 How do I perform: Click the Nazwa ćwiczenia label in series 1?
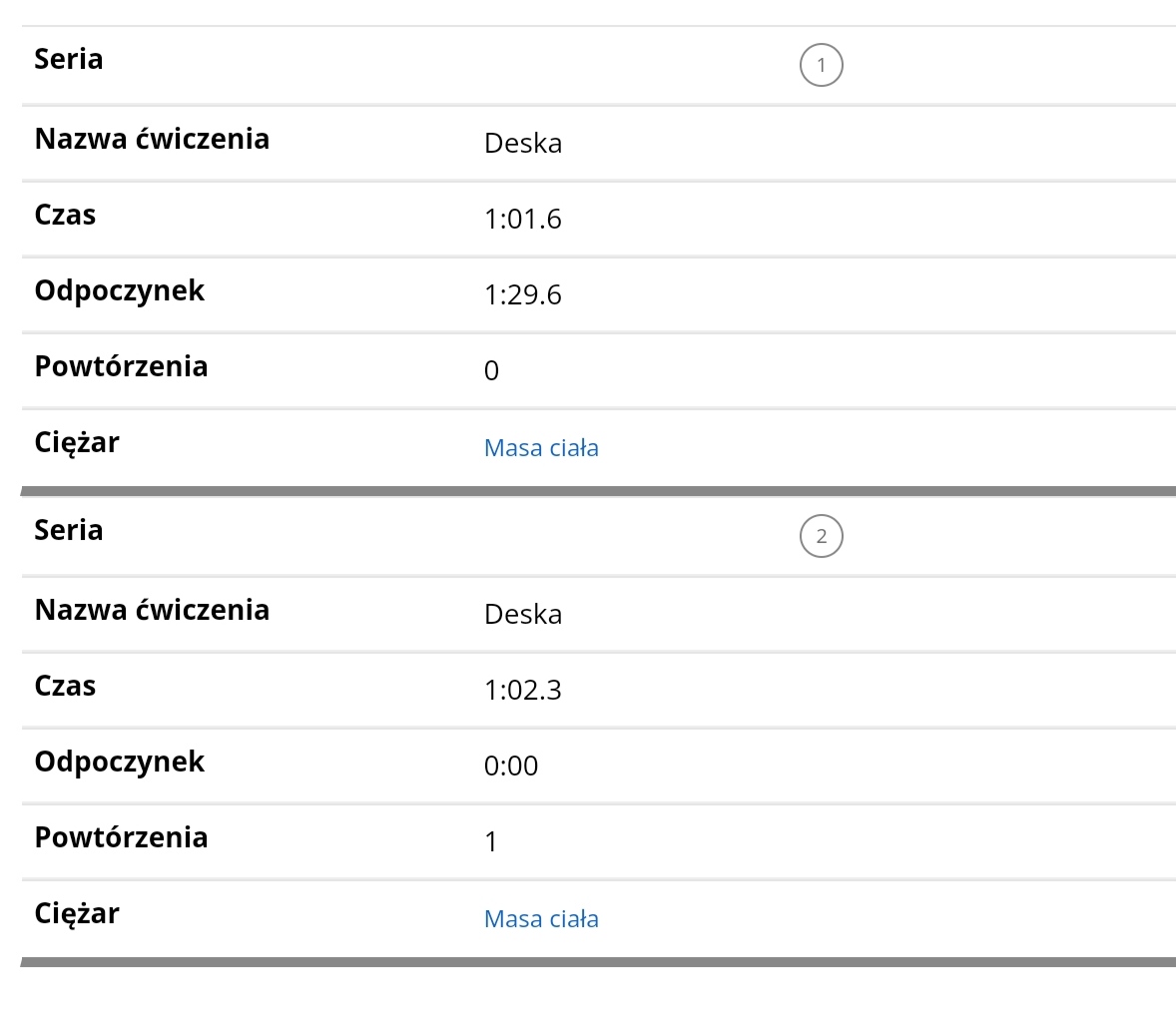(x=152, y=140)
